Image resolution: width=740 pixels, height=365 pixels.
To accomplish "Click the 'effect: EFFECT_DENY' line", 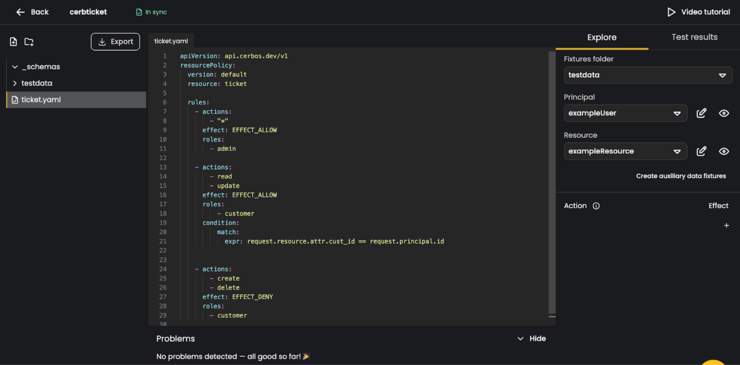I will click(x=238, y=297).
